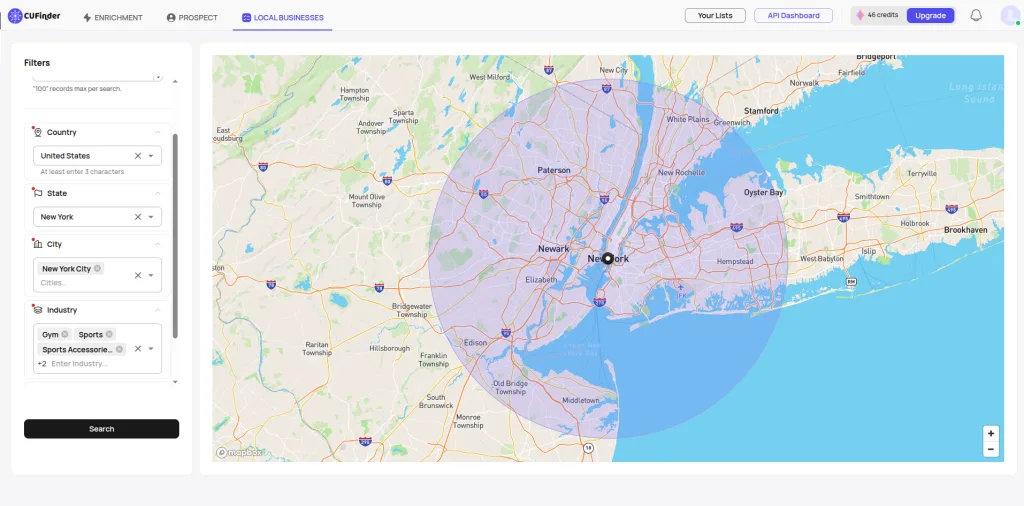Screen dimensions: 1024x506
Task: Click the Industry layers icon
Action: 37,310
